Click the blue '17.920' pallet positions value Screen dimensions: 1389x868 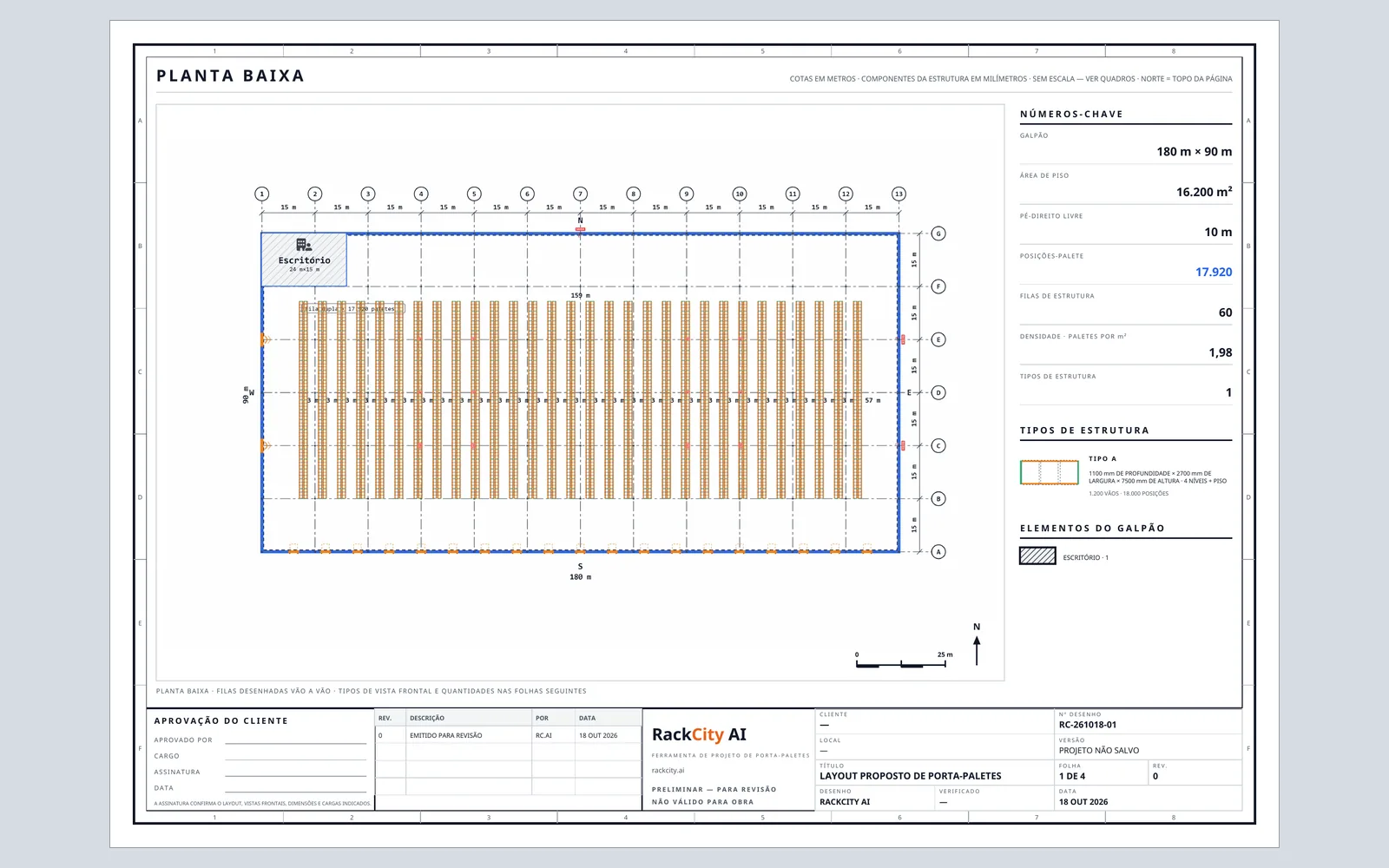[x=1214, y=273]
